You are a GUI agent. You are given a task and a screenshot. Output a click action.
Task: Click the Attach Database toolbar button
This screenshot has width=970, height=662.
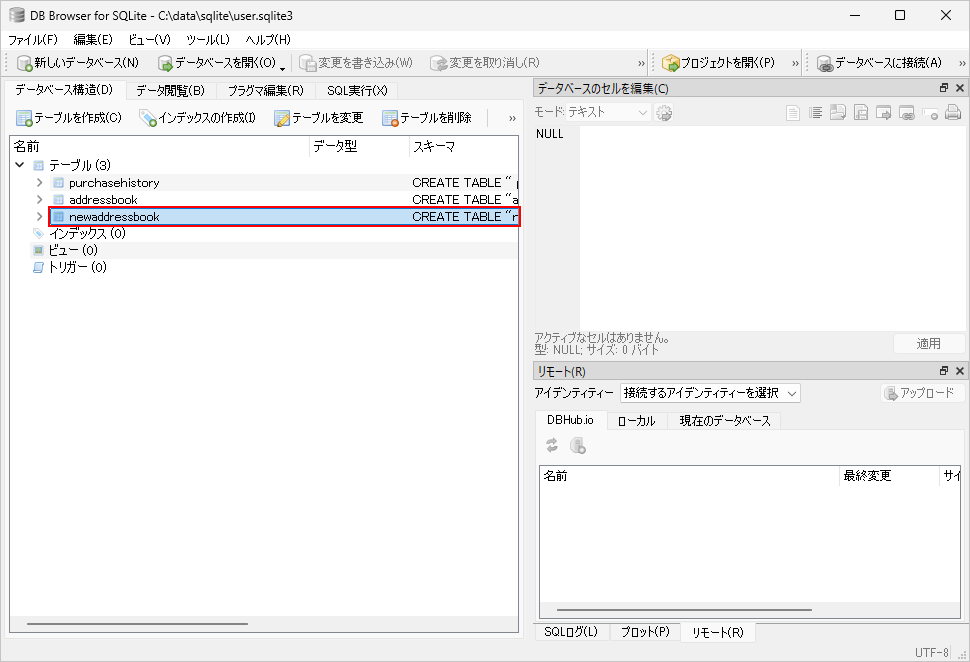(879, 63)
